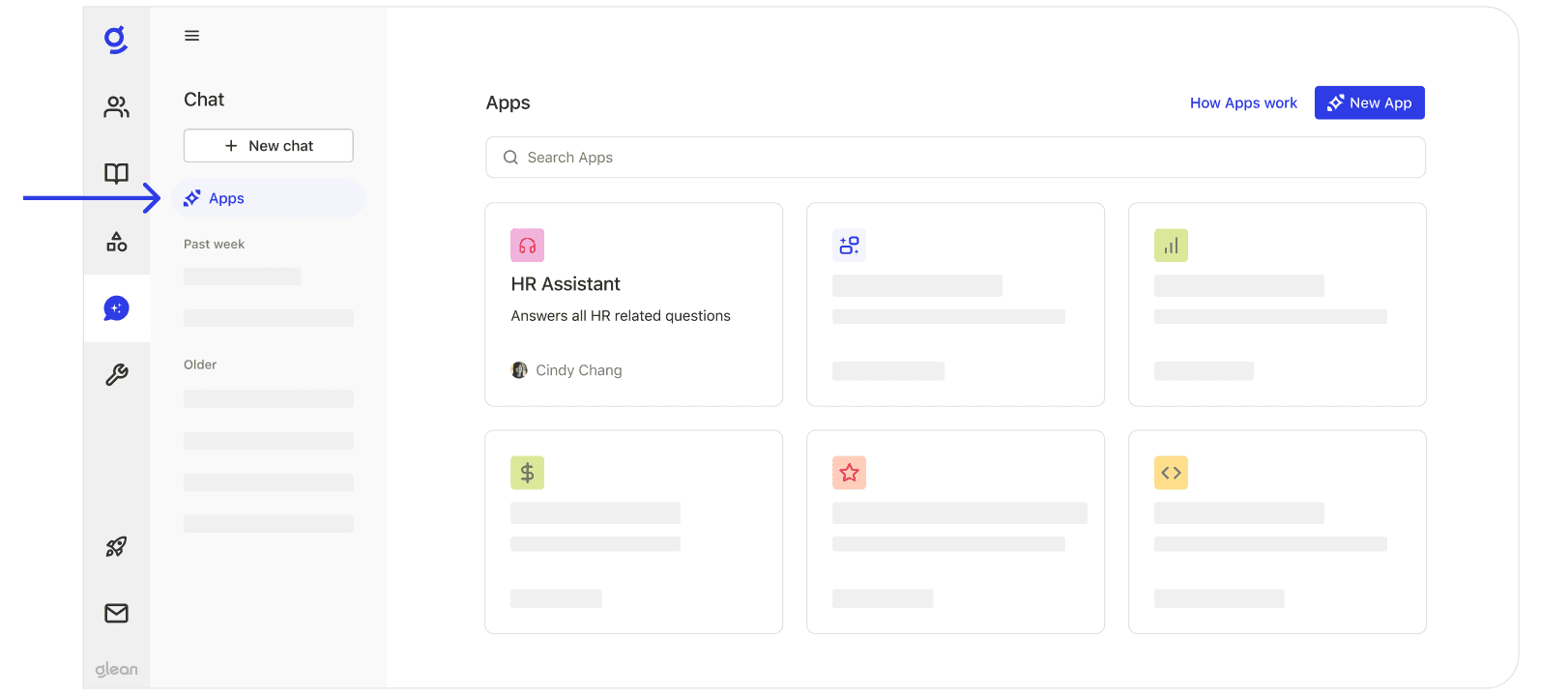Focus the Search Apps field

(x=955, y=158)
